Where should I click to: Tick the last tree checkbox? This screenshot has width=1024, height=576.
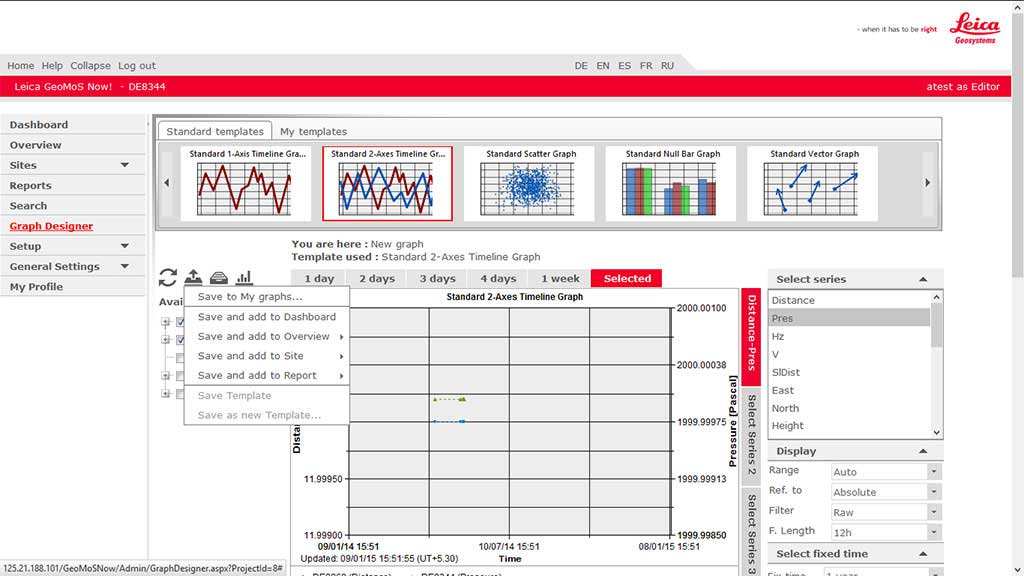click(180, 394)
